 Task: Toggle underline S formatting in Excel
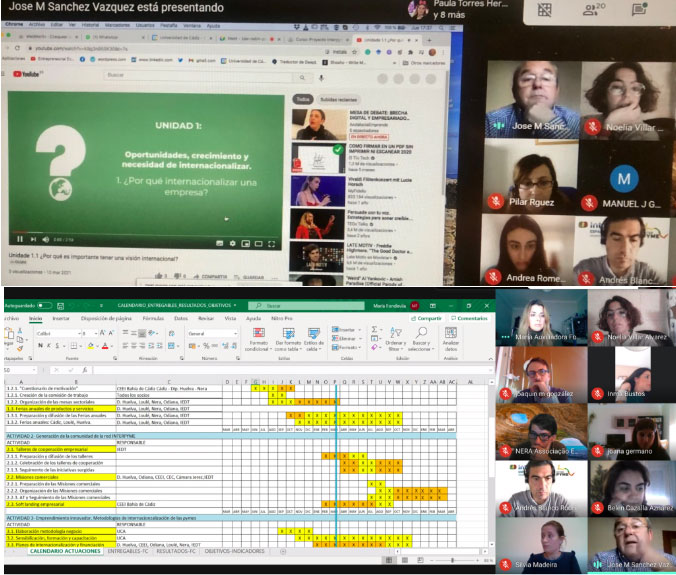point(57,345)
